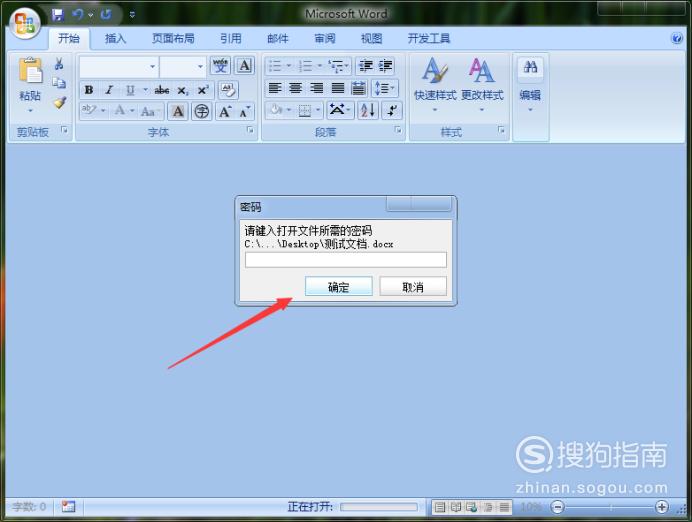The width and height of the screenshot is (692, 522).
Task: Toggle Italic formatting
Action: click(109, 90)
